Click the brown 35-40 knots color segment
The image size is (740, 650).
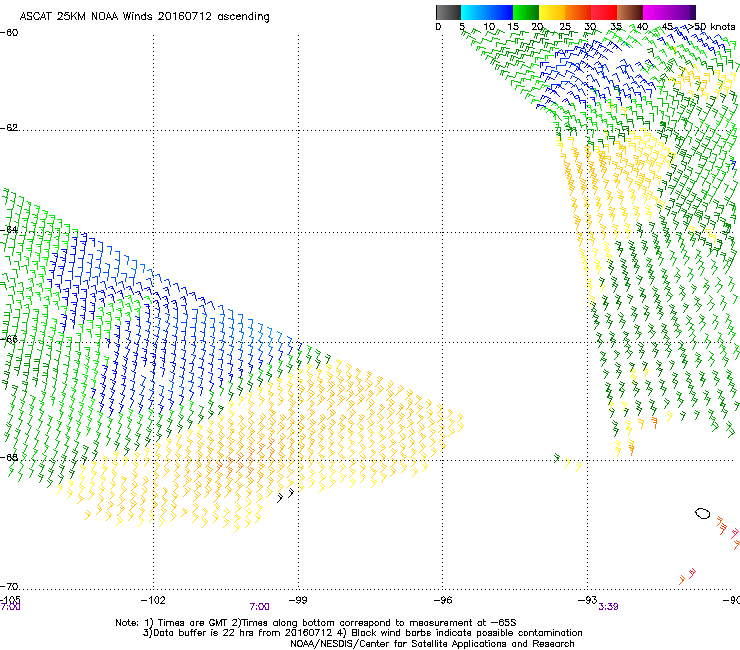(x=630, y=12)
